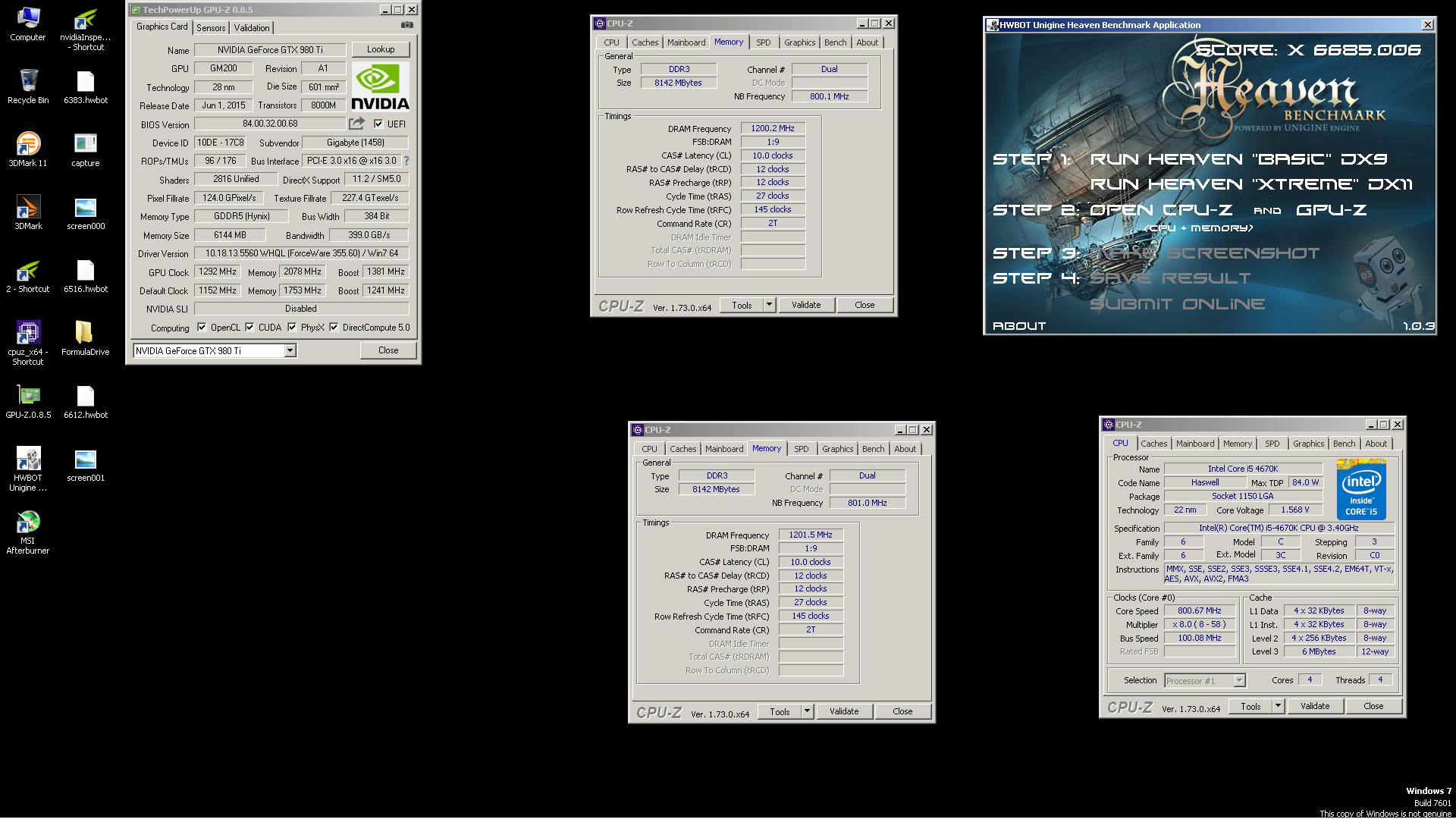Open nvidiaInspector shortcut icon
The height and width of the screenshot is (819, 1456).
[86, 30]
